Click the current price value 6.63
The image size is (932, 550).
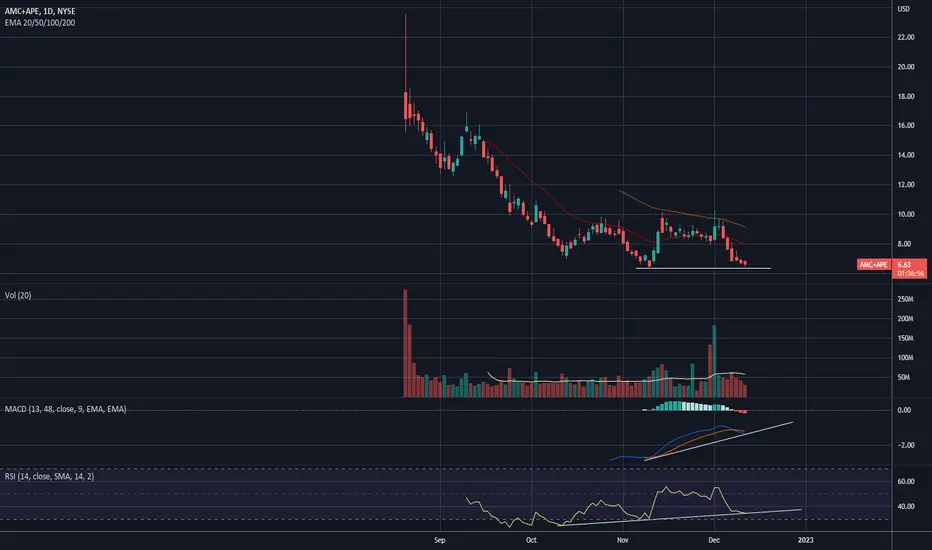coord(904,265)
